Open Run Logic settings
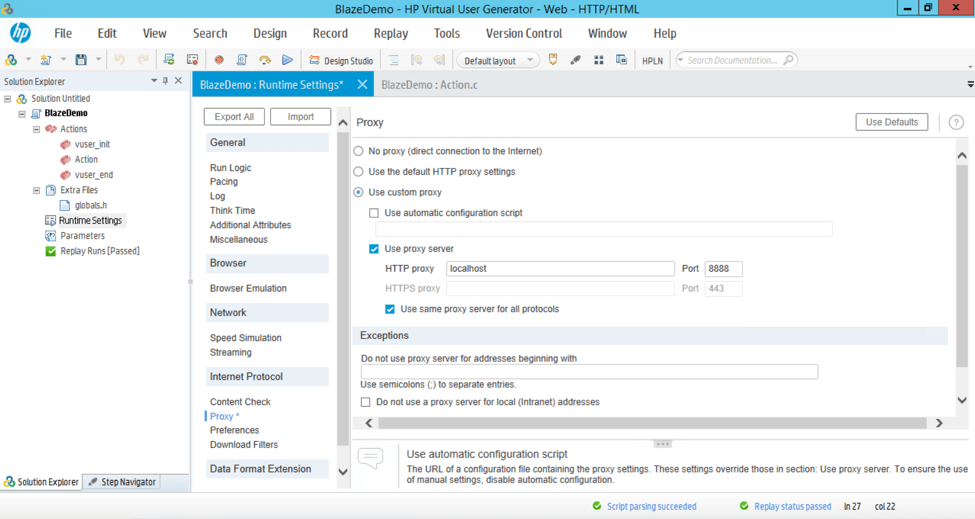The image size is (975, 519). point(231,168)
